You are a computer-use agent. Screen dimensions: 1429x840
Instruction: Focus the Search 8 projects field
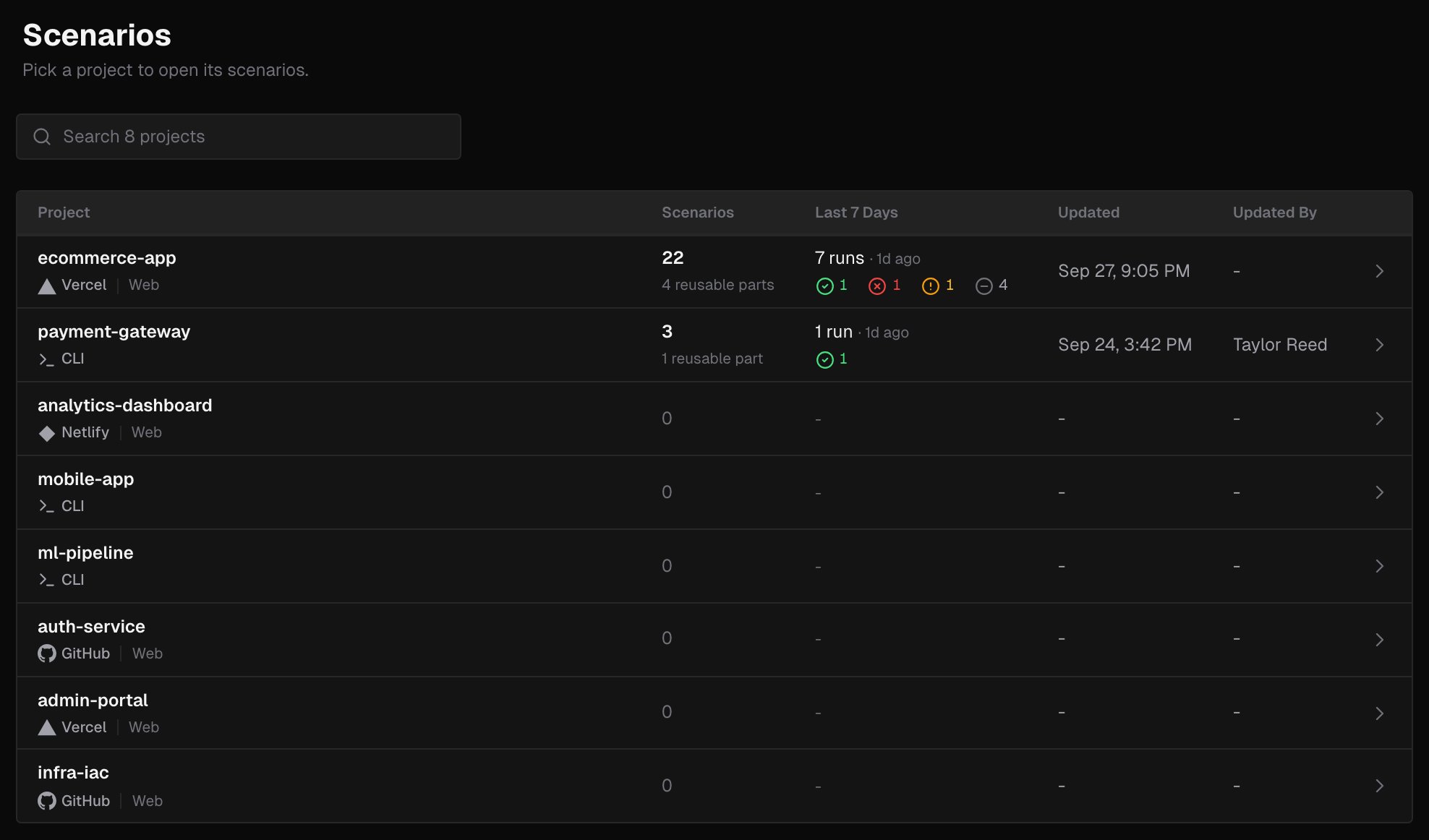[239, 137]
